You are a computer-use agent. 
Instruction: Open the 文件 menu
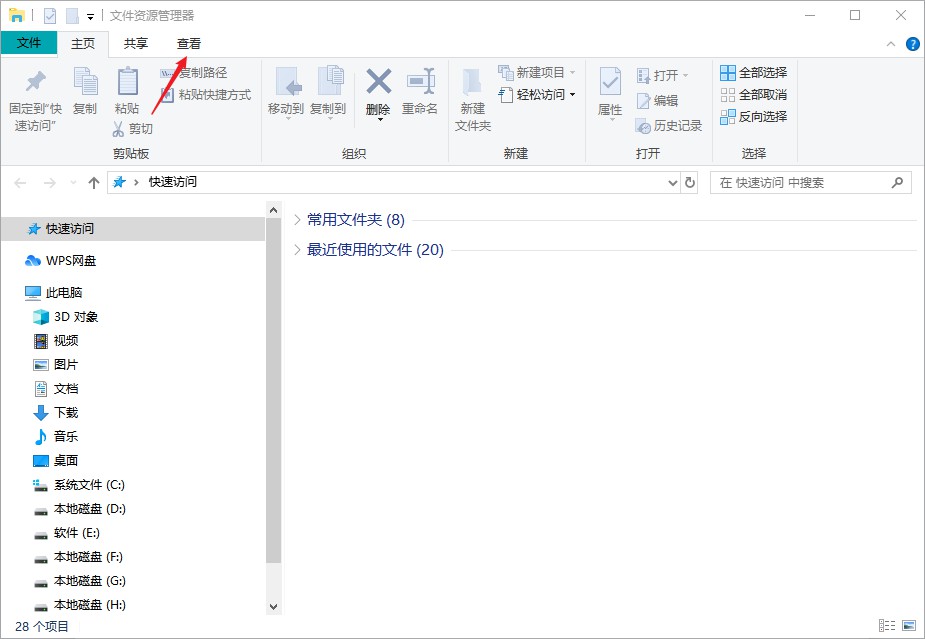click(x=30, y=44)
